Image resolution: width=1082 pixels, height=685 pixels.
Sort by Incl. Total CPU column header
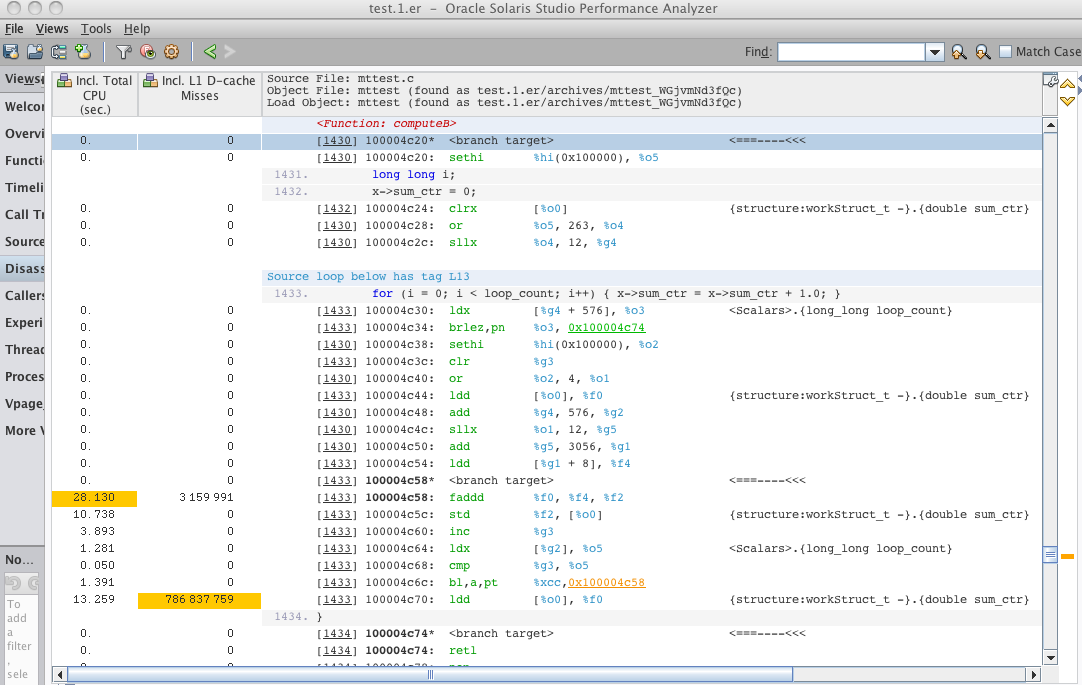pos(95,95)
